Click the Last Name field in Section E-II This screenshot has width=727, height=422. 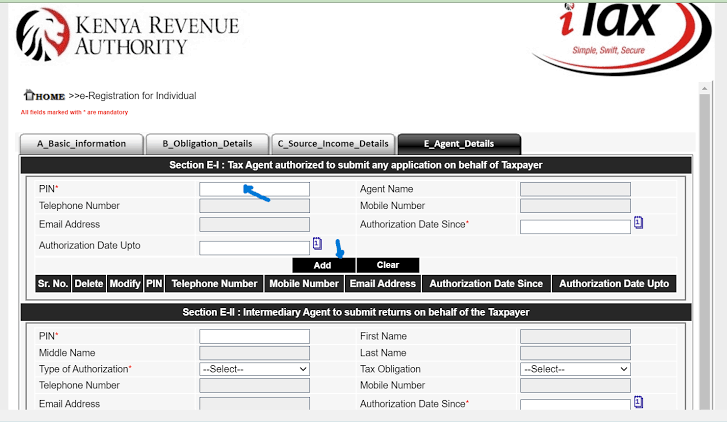pyautogui.click(x=575, y=353)
